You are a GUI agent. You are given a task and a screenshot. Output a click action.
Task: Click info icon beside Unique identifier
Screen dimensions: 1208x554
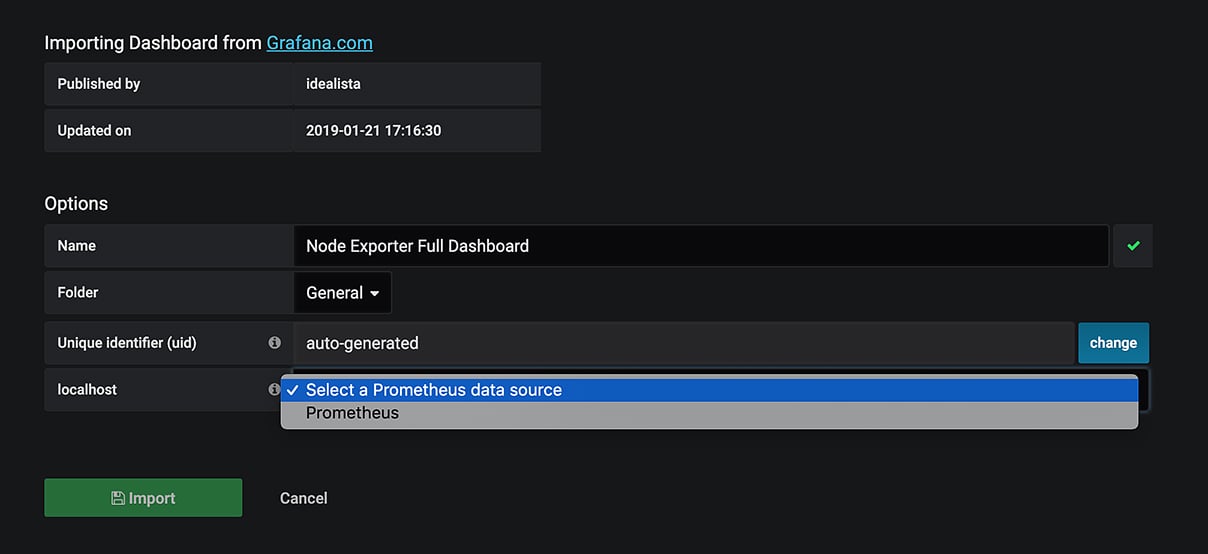(x=274, y=342)
